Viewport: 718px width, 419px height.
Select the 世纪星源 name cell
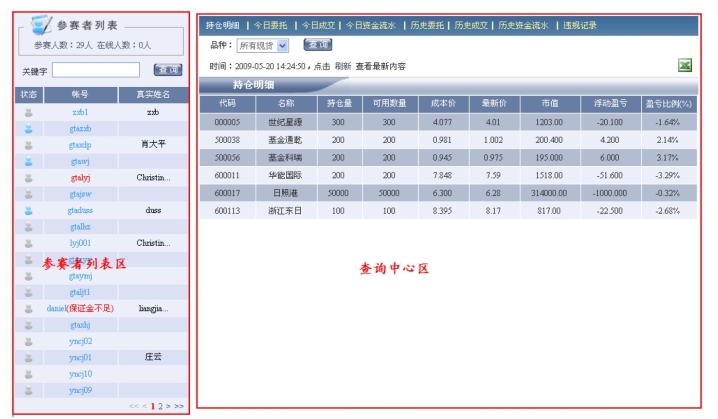pos(286,122)
